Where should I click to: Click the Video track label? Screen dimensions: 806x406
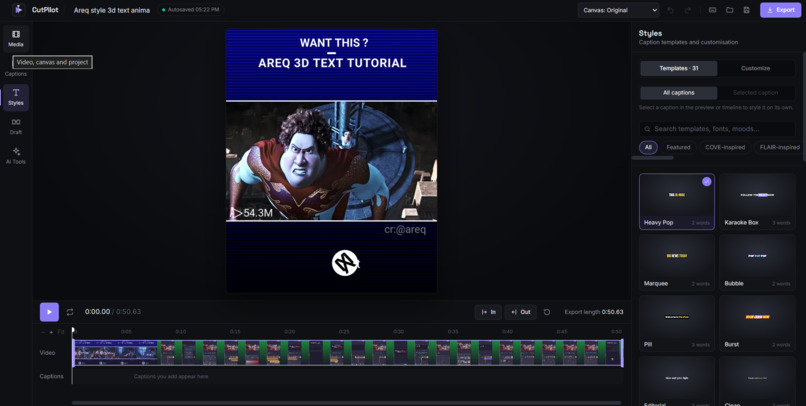pos(47,353)
